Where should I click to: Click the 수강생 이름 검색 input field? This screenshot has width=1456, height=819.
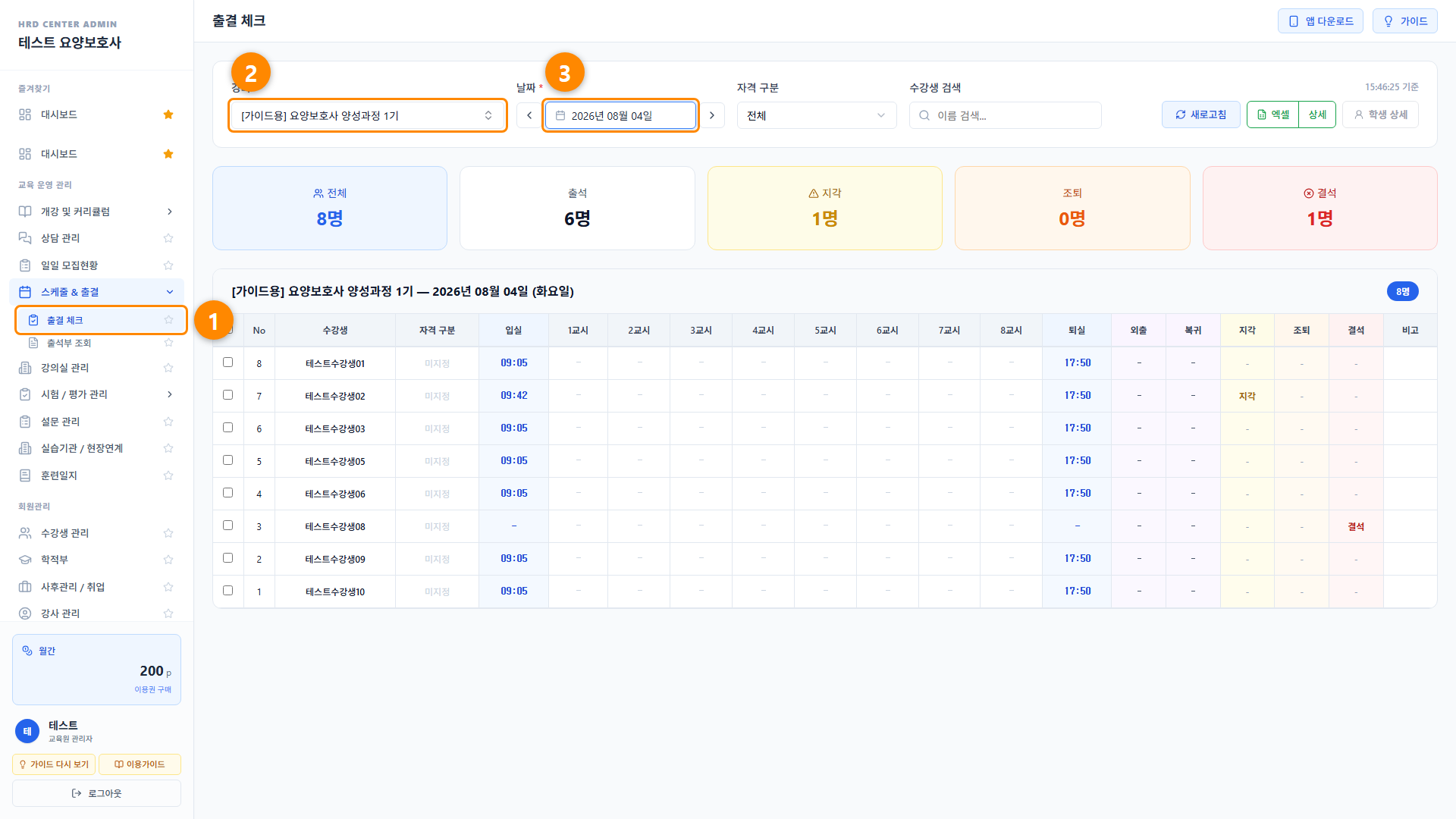point(1006,115)
